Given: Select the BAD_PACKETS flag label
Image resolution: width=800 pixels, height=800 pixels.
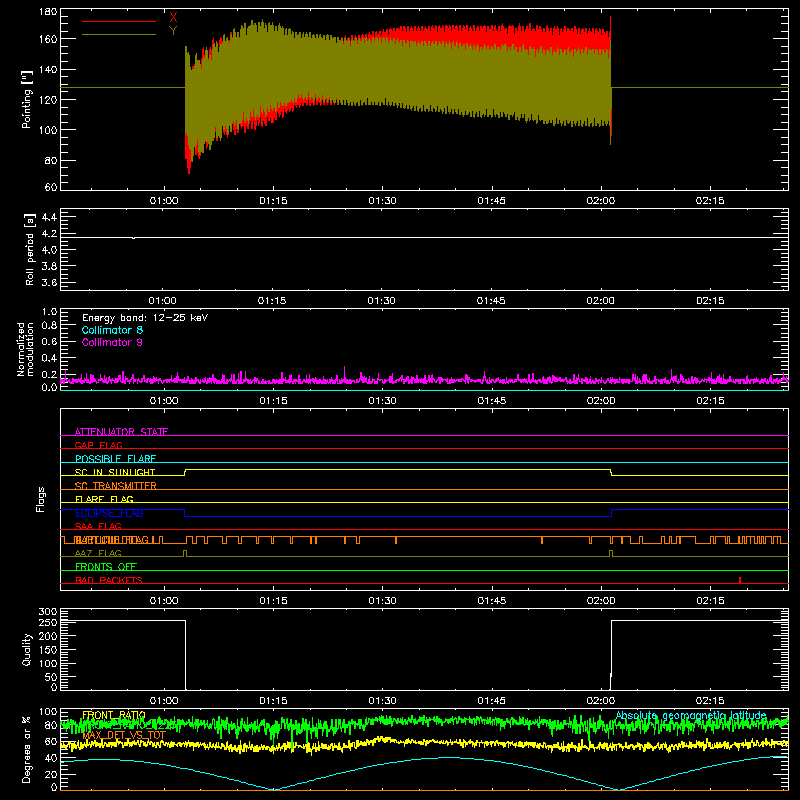Looking at the screenshot, I should click(109, 580).
